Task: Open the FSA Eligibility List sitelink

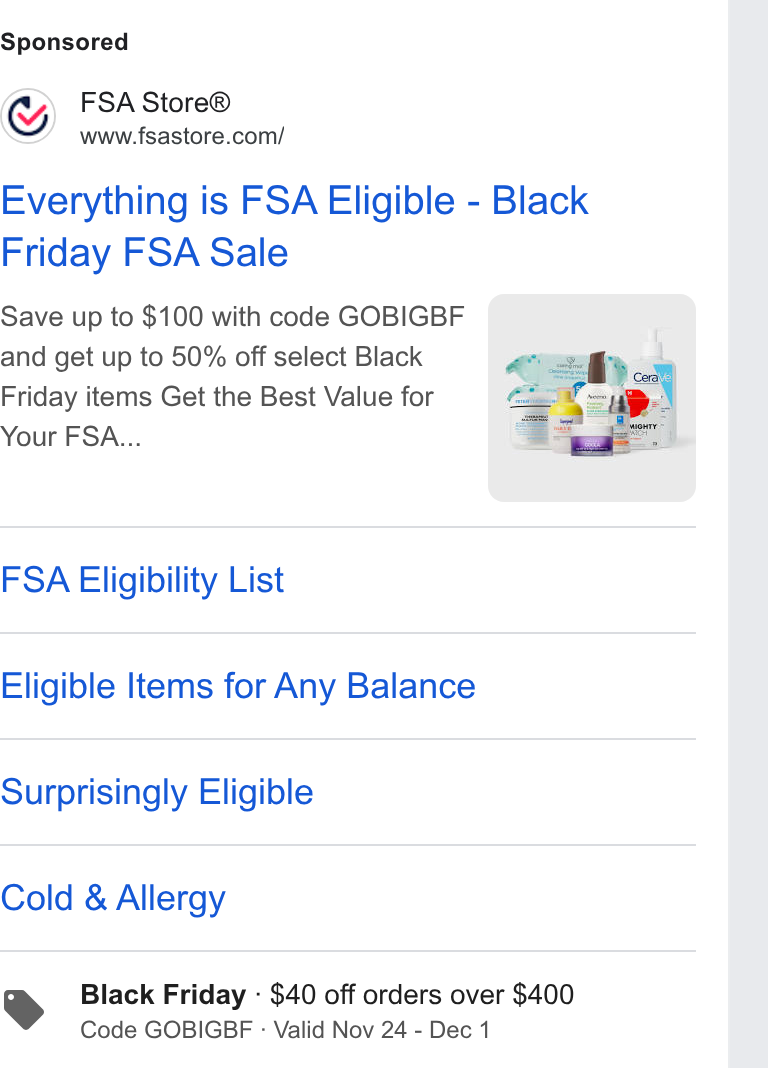Action: (142, 580)
